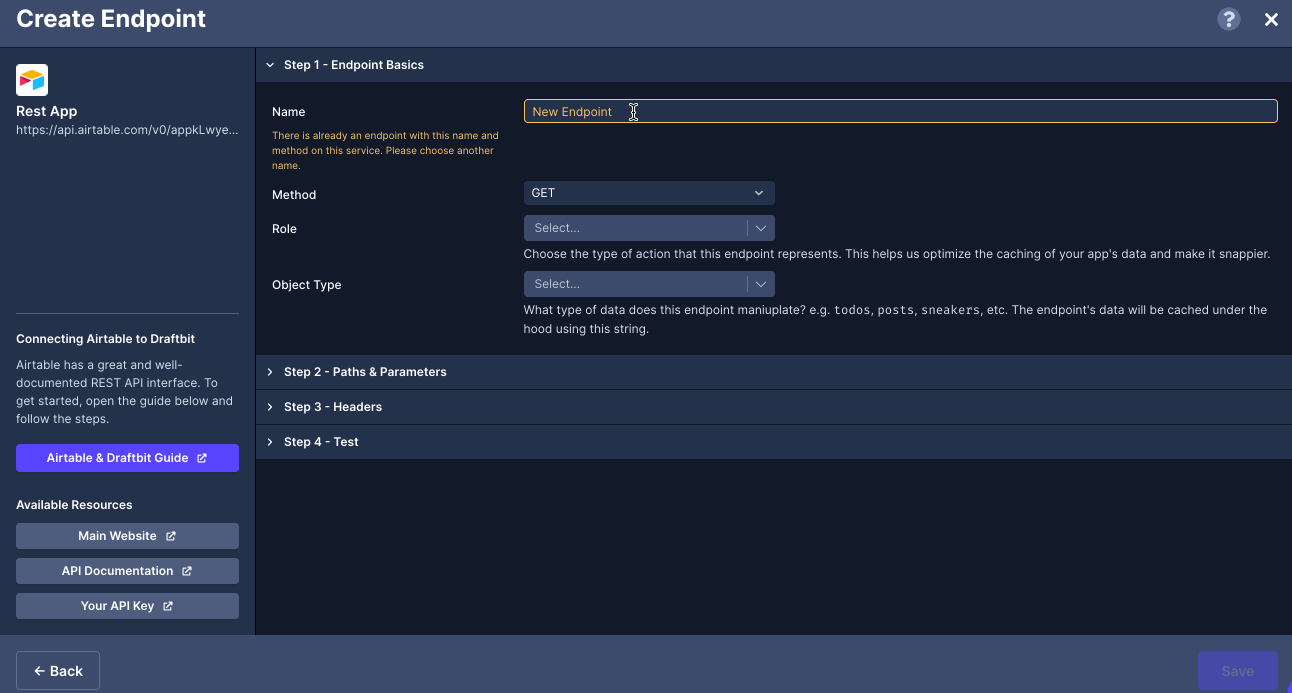Go back with the Back button
This screenshot has height=693, width=1292.
point(58,671)
